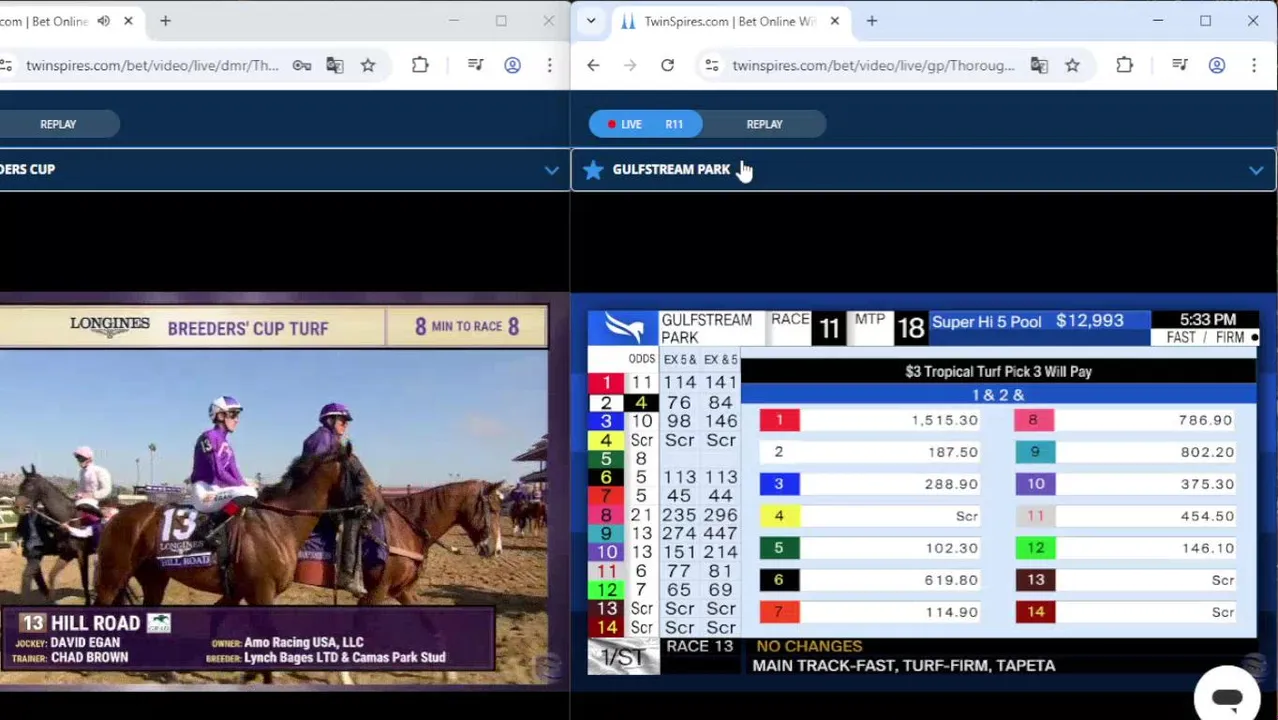
Task: View site information in left window address bar
Action: point(6,66)
